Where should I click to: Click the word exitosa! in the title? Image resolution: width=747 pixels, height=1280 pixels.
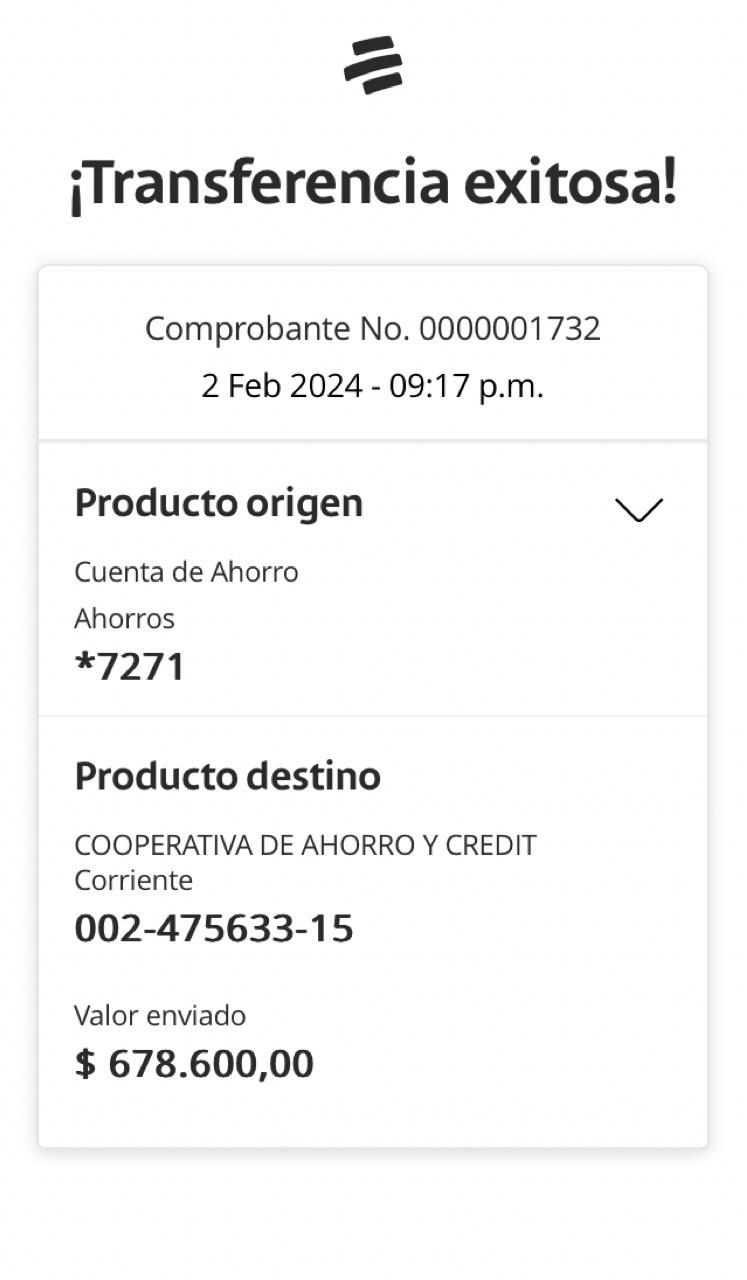point(570,184)
